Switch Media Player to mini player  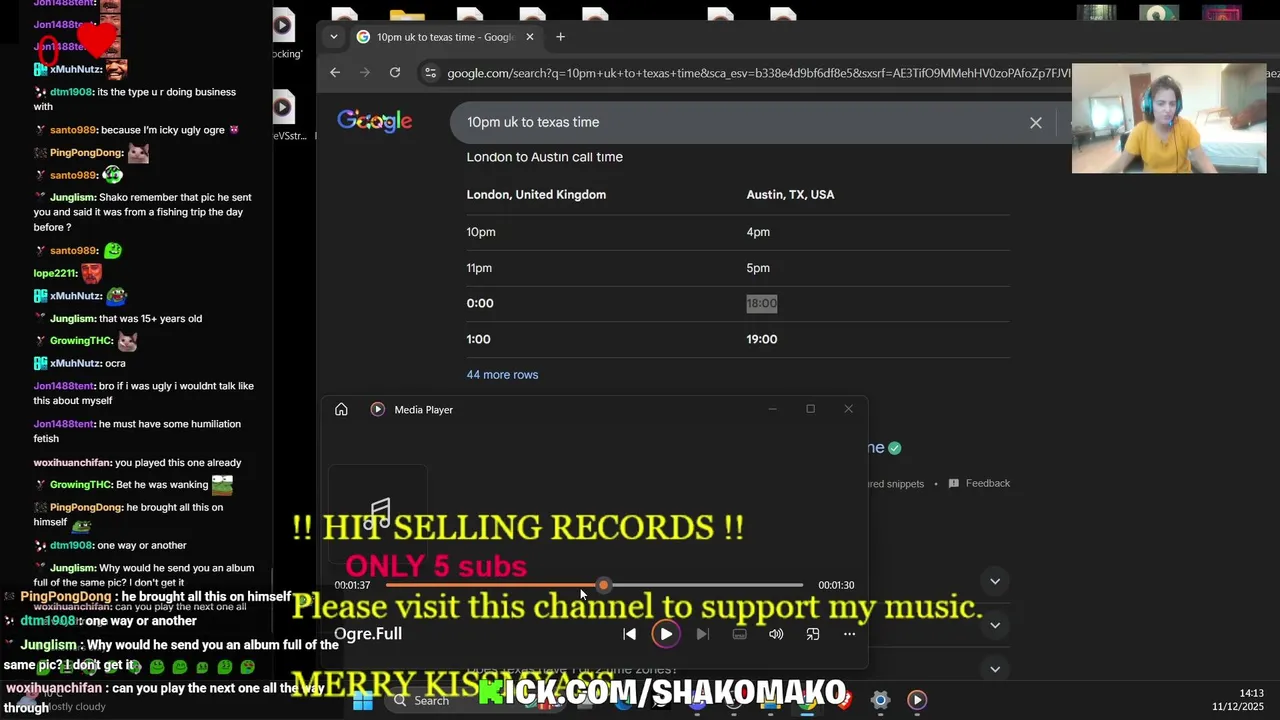(x=812, y=634)
